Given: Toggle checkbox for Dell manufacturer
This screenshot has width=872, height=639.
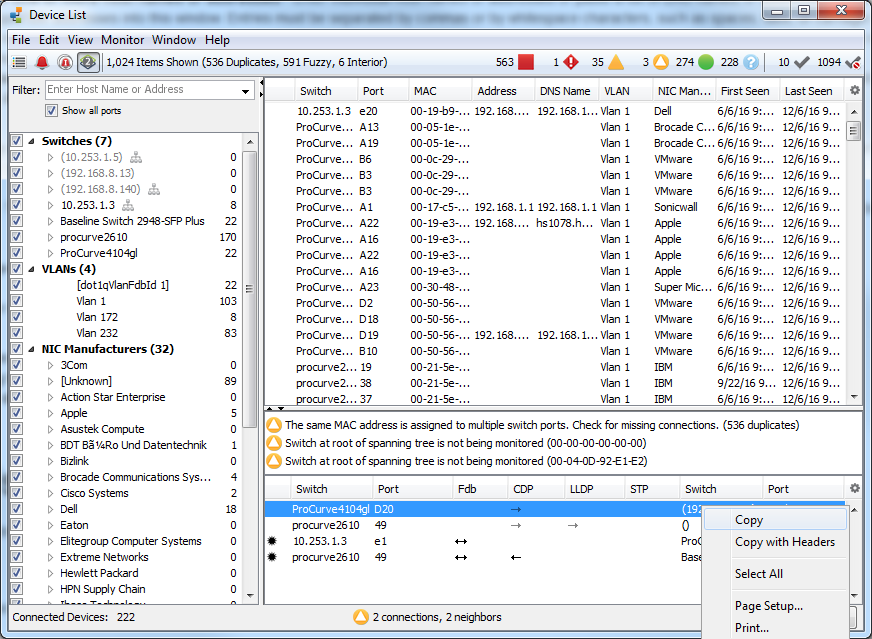Looking at the screenshot, I should click(x=17, y=509).
